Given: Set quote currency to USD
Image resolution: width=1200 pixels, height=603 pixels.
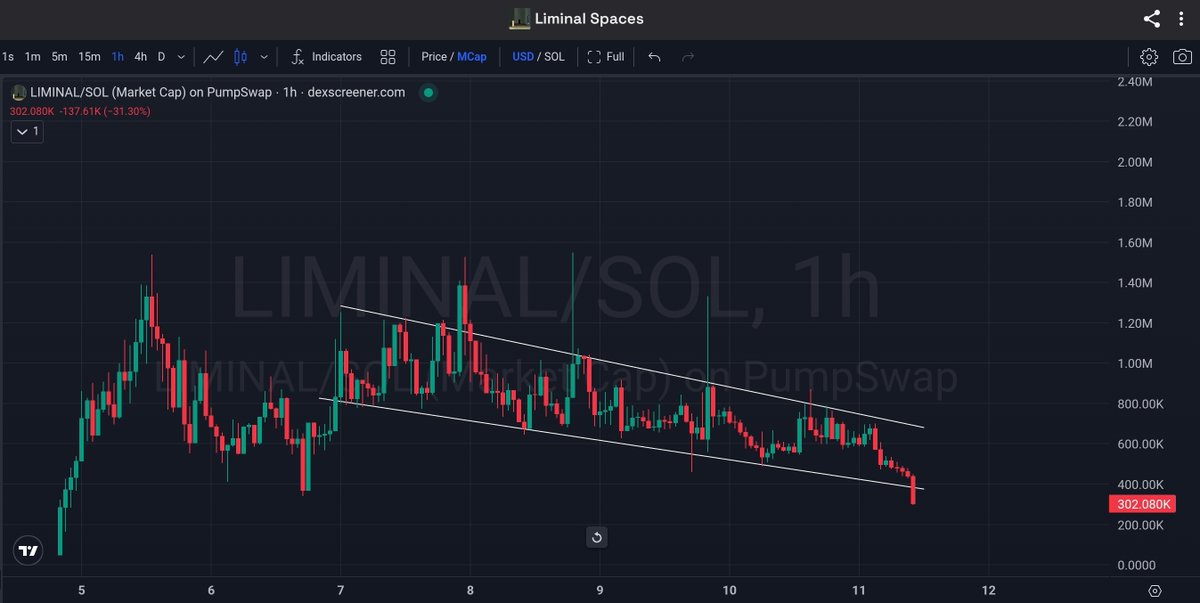Looking at the screenshot, I should pos(523,57).
